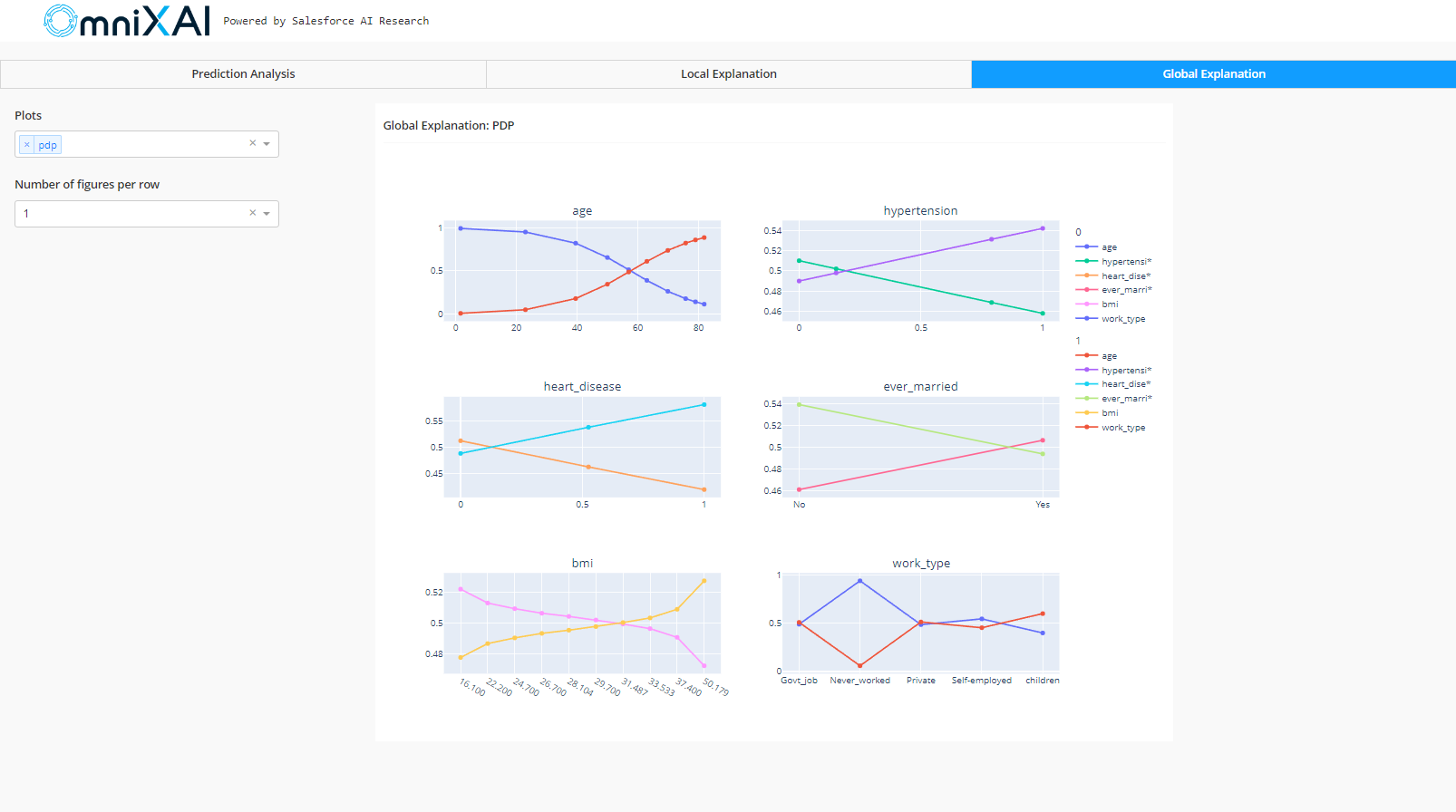Viewport: 1456px width, 812px height.
Task: Remove the pdp tag from Plots
Action: (27, 145)
